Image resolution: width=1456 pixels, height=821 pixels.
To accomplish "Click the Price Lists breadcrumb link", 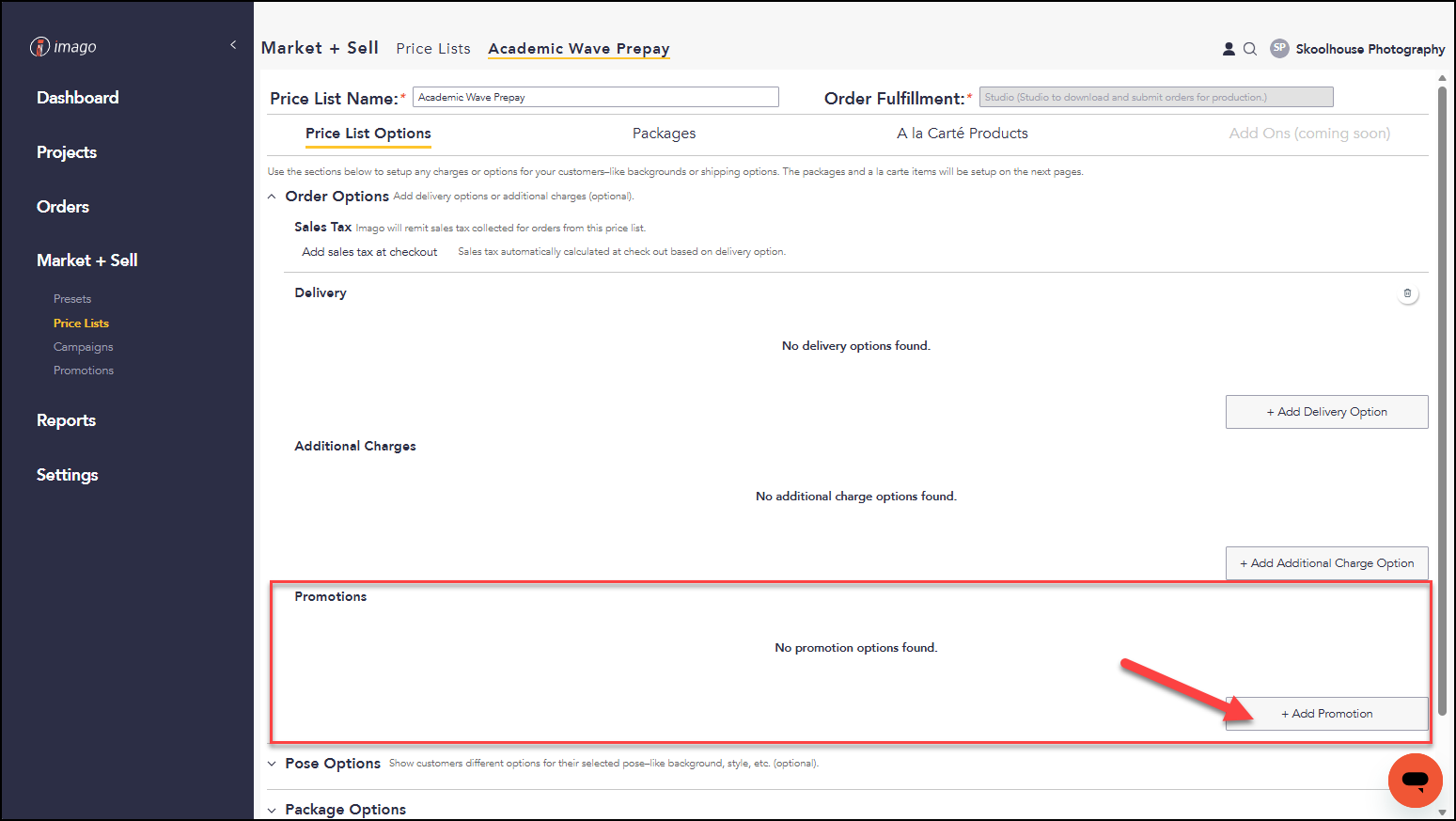I will coord(433,49).
